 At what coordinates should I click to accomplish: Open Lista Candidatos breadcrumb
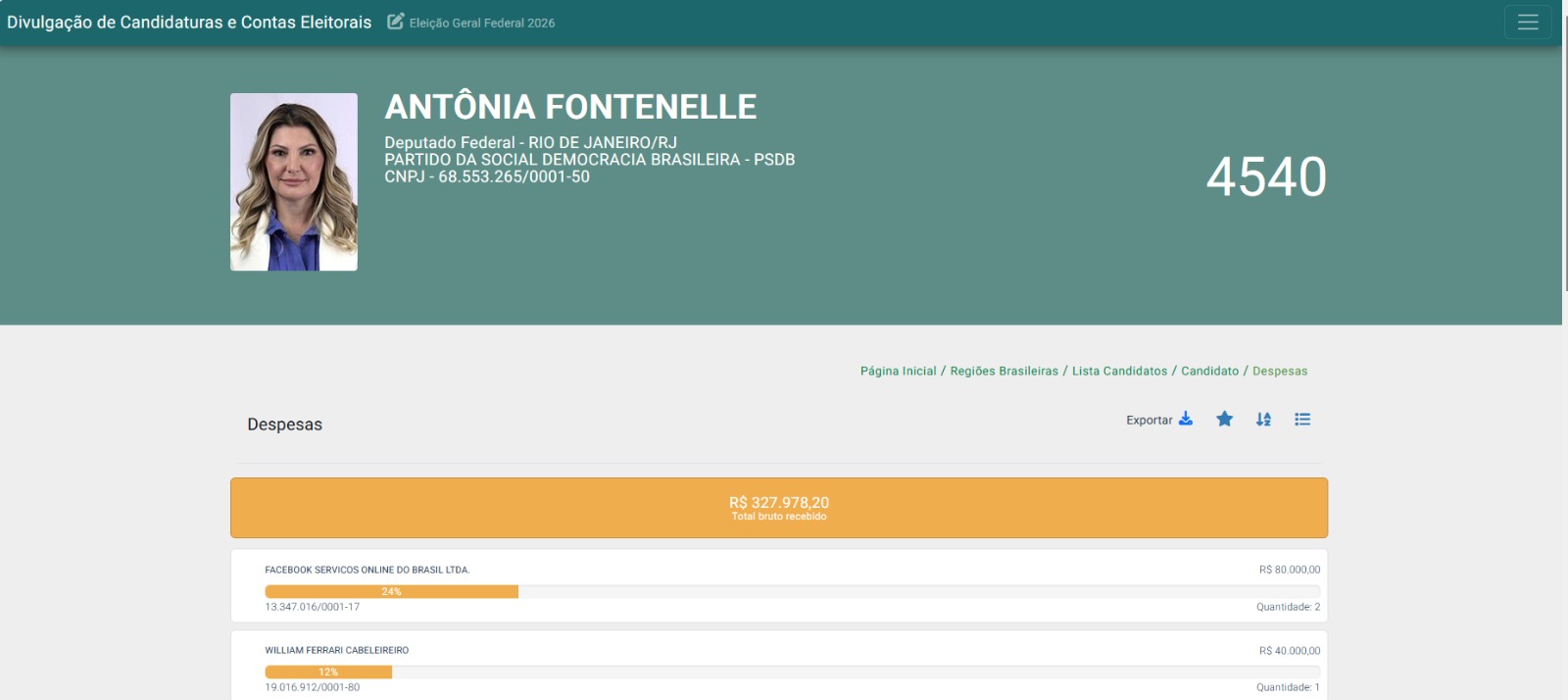(x=1120, y=371)
